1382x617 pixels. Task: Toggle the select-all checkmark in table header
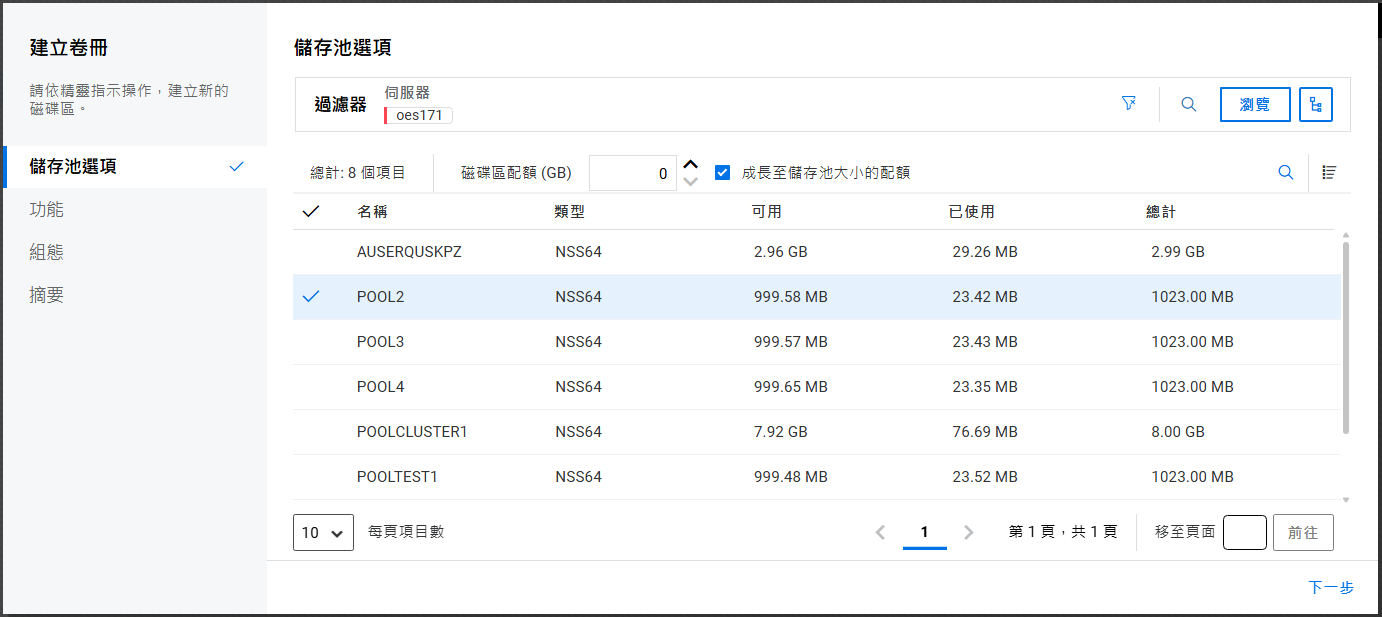click(x=310, y=211)
